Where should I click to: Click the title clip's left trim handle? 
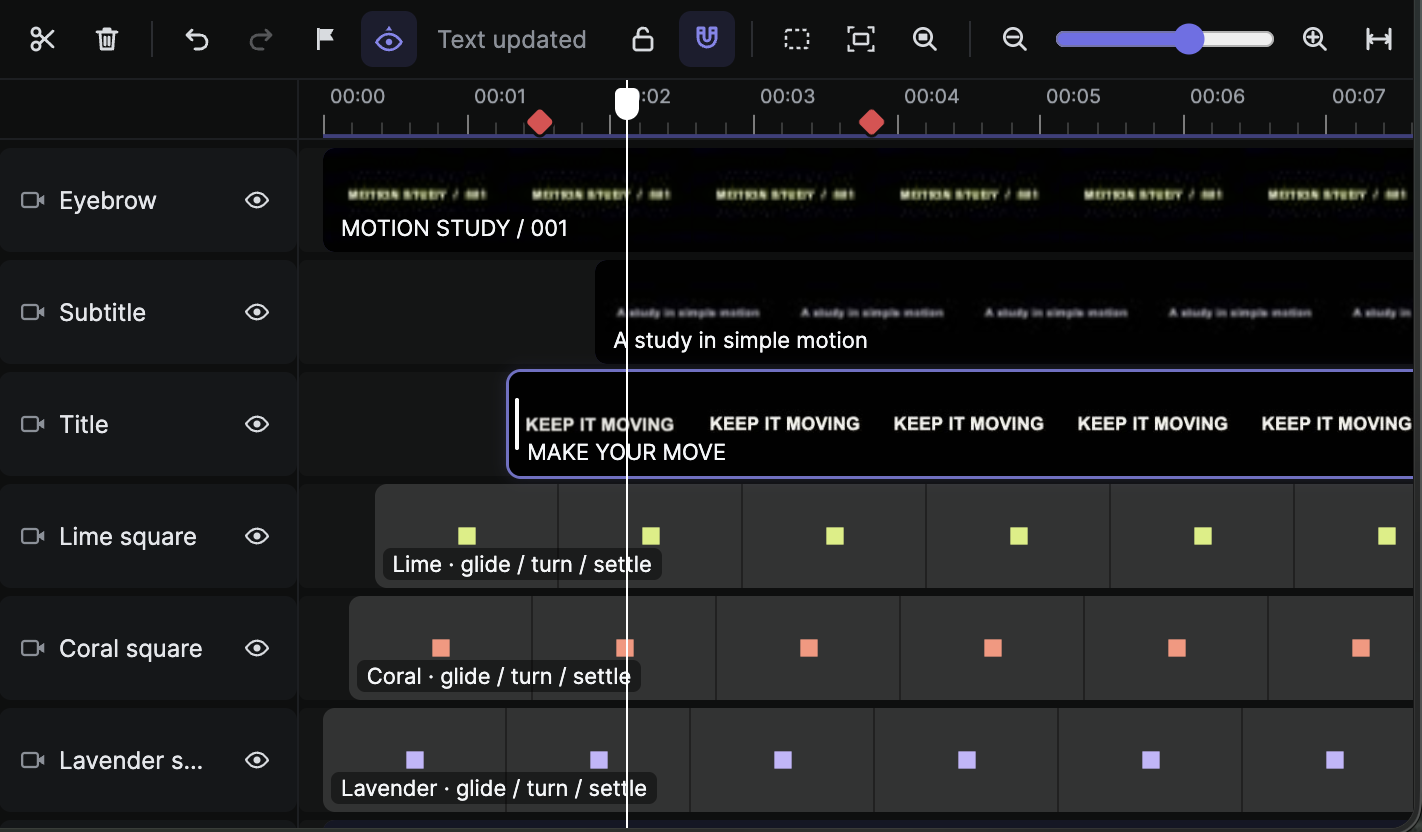517,424
